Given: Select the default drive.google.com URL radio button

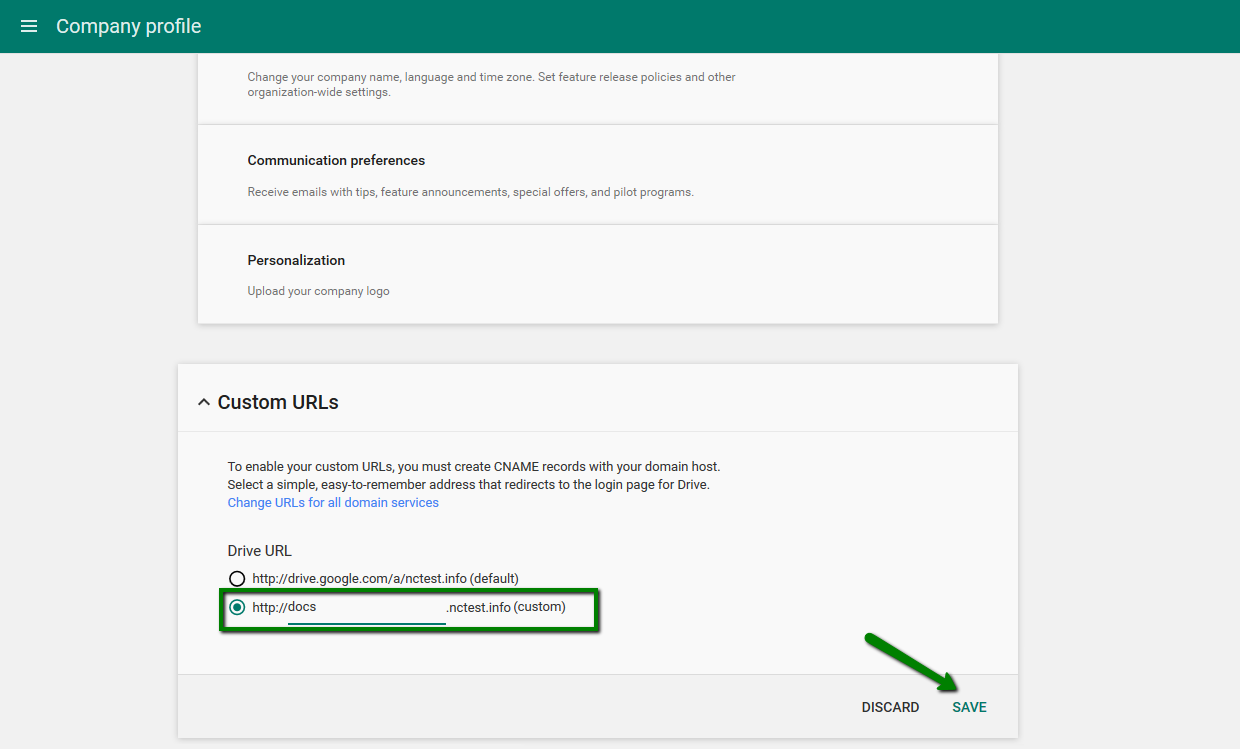Looking at the screenshot, I should click(x=237, y=579).
